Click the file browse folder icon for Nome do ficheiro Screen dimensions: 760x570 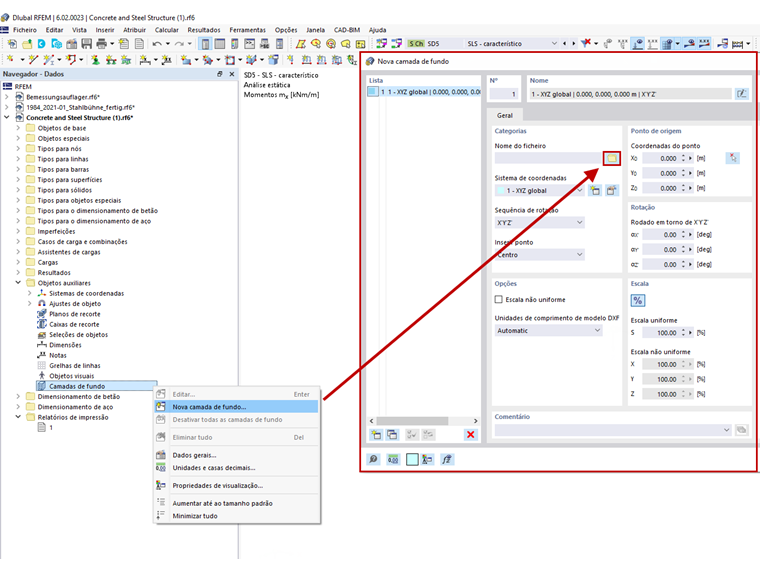[612, 158]
